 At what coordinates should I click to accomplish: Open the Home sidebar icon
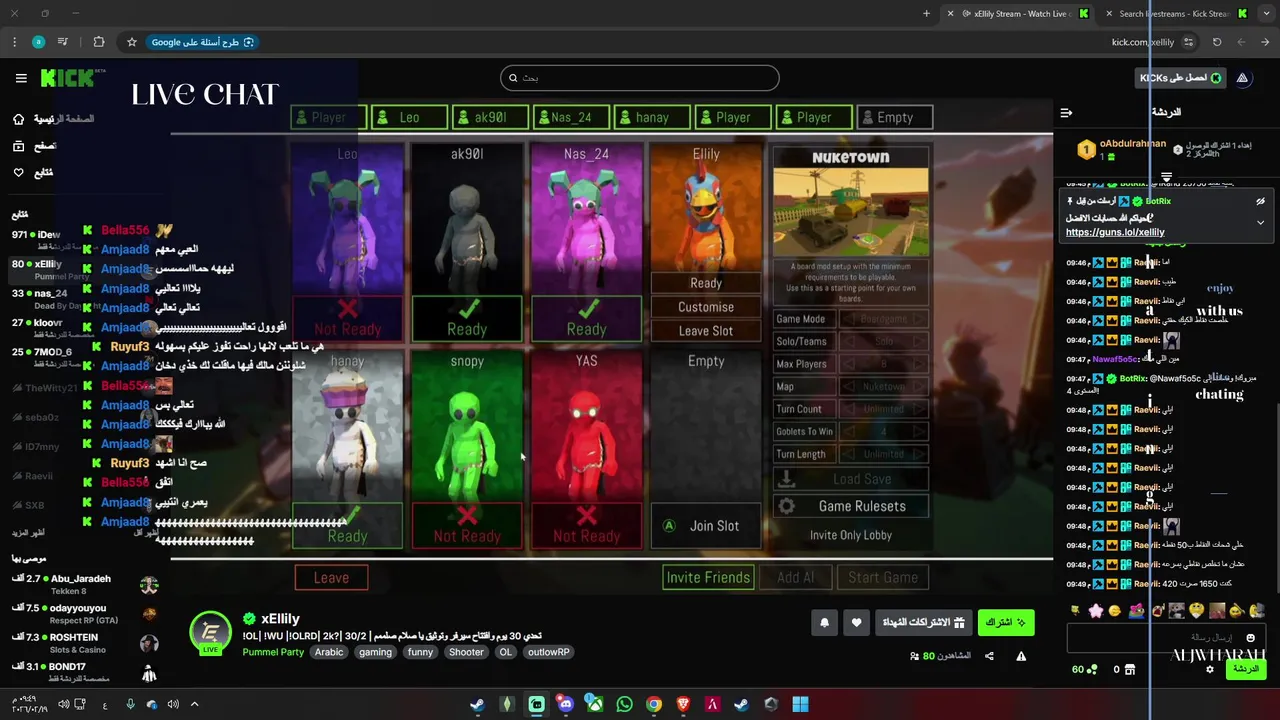pyautogui.click(x=18, y=119)
